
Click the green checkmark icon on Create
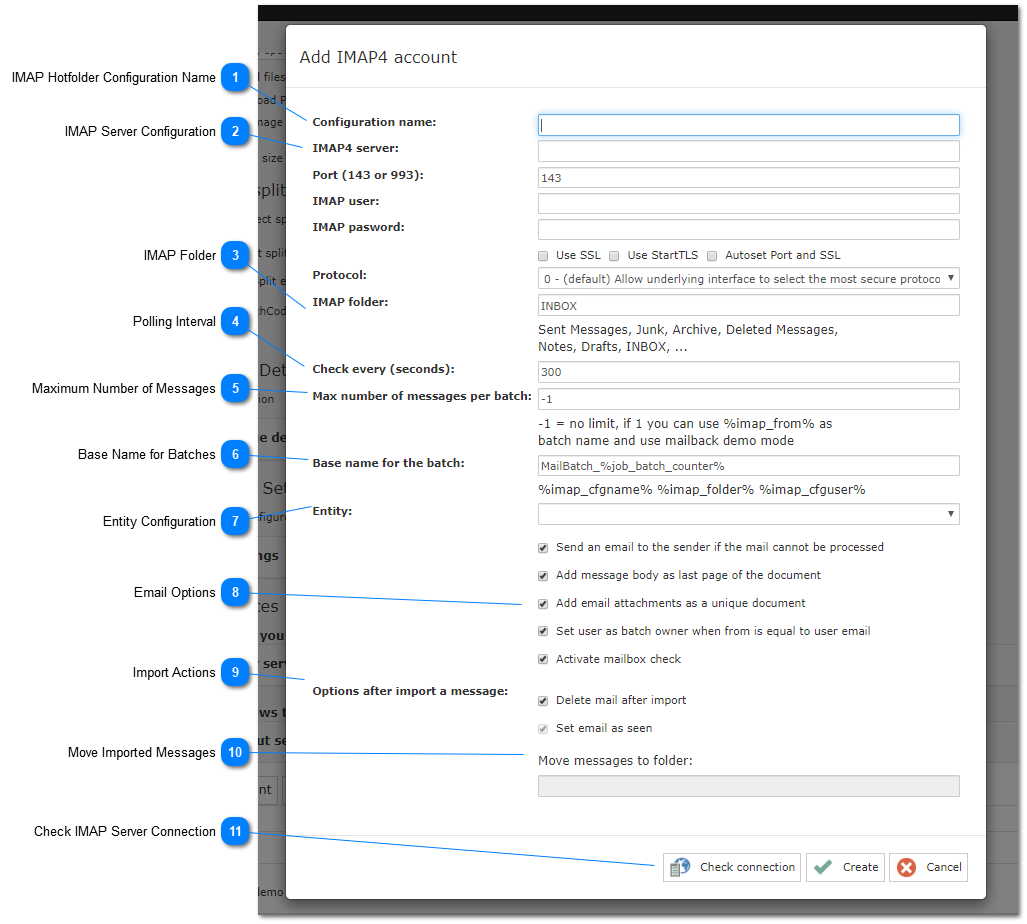click(823, 868)
